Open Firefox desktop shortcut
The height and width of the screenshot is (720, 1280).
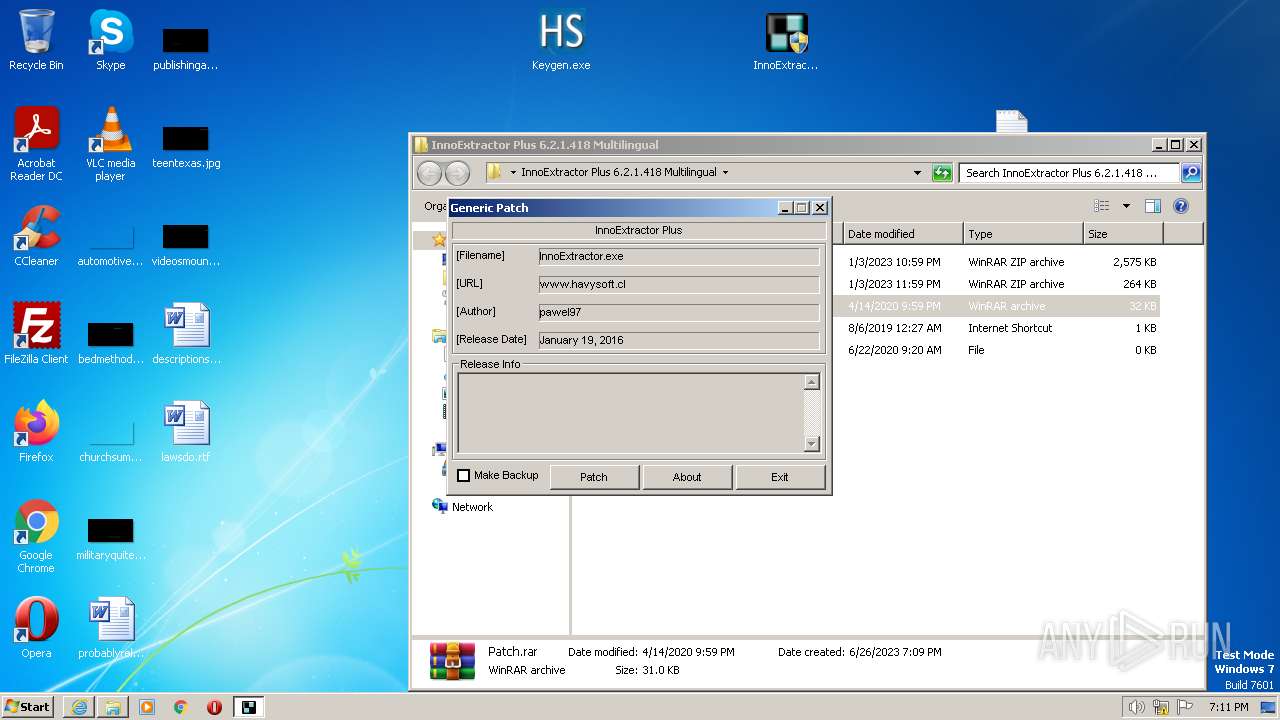(36, 432)
